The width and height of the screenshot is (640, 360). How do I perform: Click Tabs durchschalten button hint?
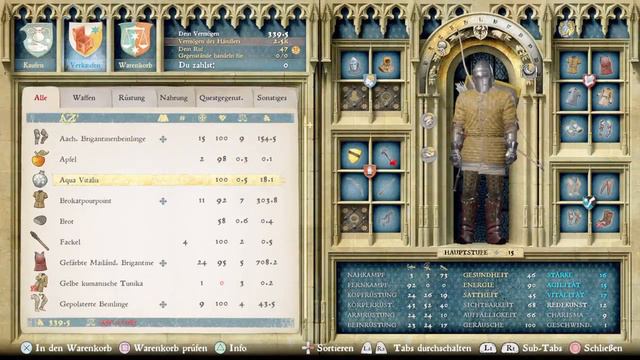tap(416, 348)
